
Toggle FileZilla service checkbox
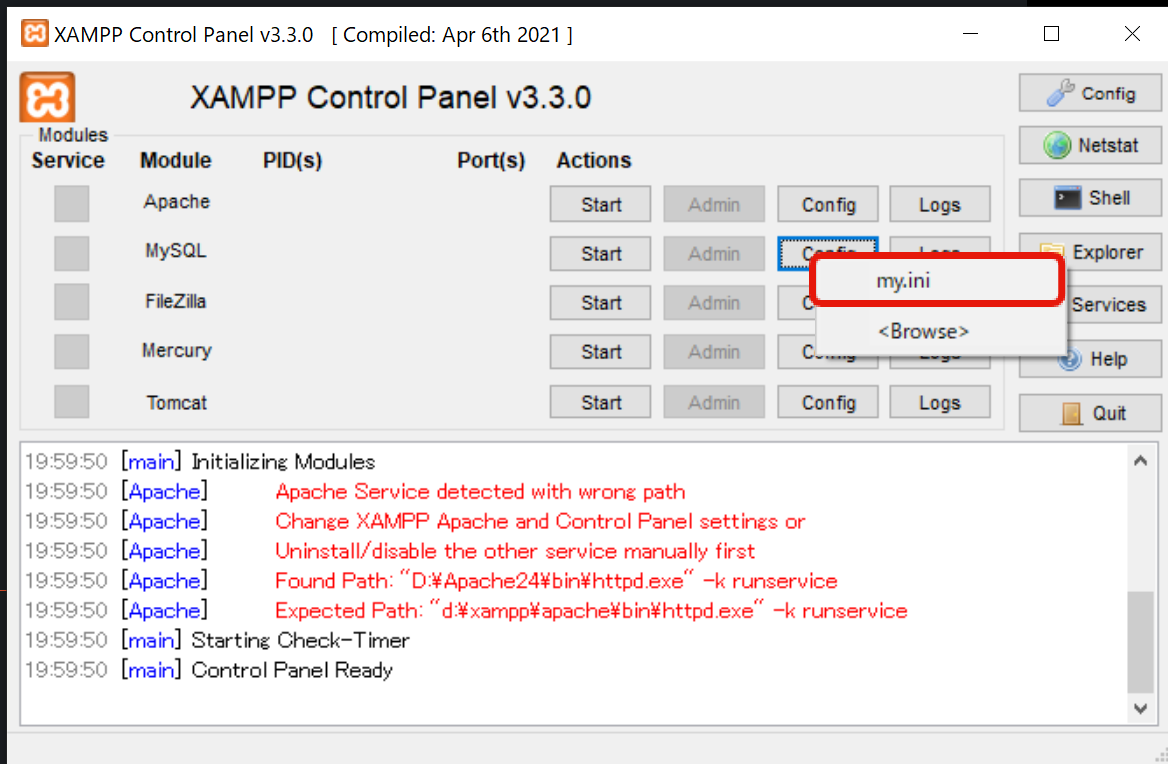point(72,302)
